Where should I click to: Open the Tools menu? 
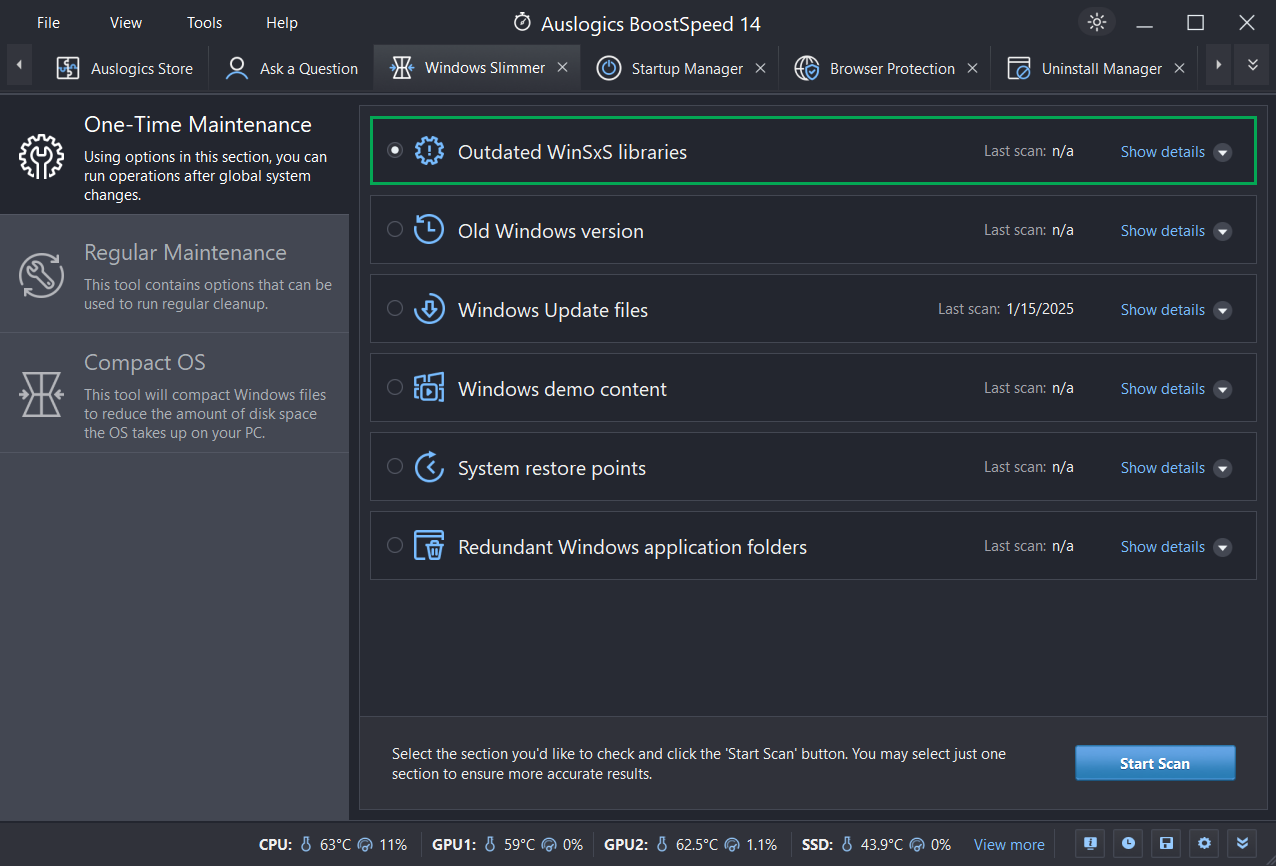[204, 22]
